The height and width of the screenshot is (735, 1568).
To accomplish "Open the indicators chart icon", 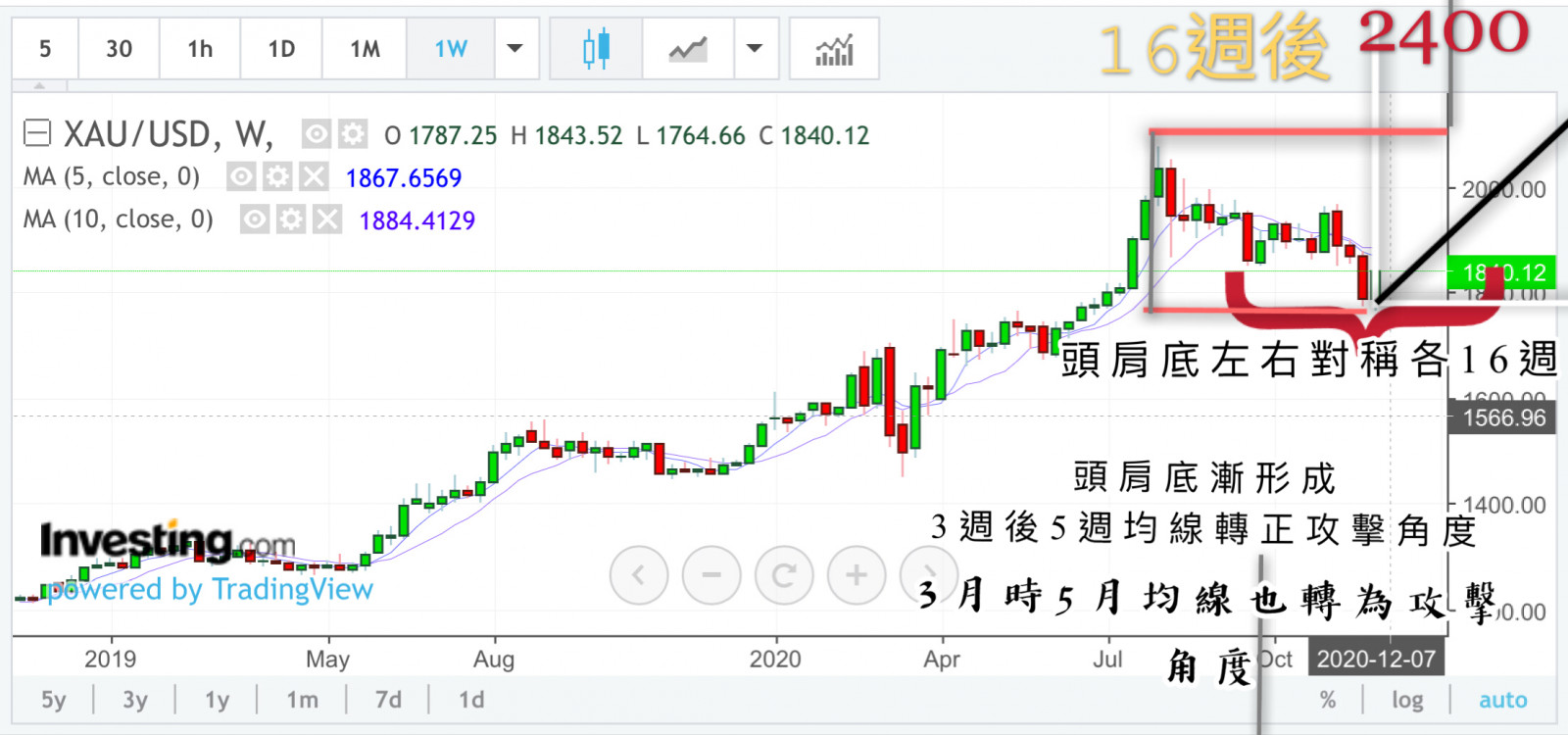I will (834, 48).
